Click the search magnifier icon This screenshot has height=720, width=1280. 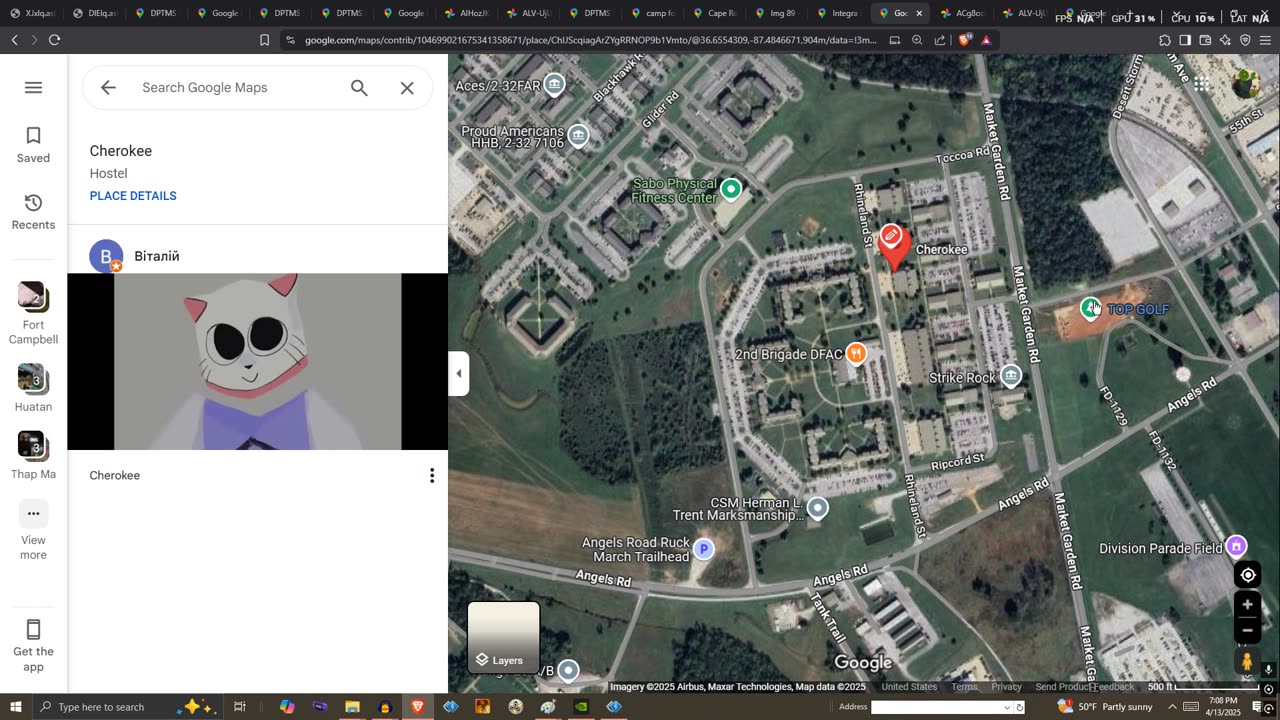(359, 87)
